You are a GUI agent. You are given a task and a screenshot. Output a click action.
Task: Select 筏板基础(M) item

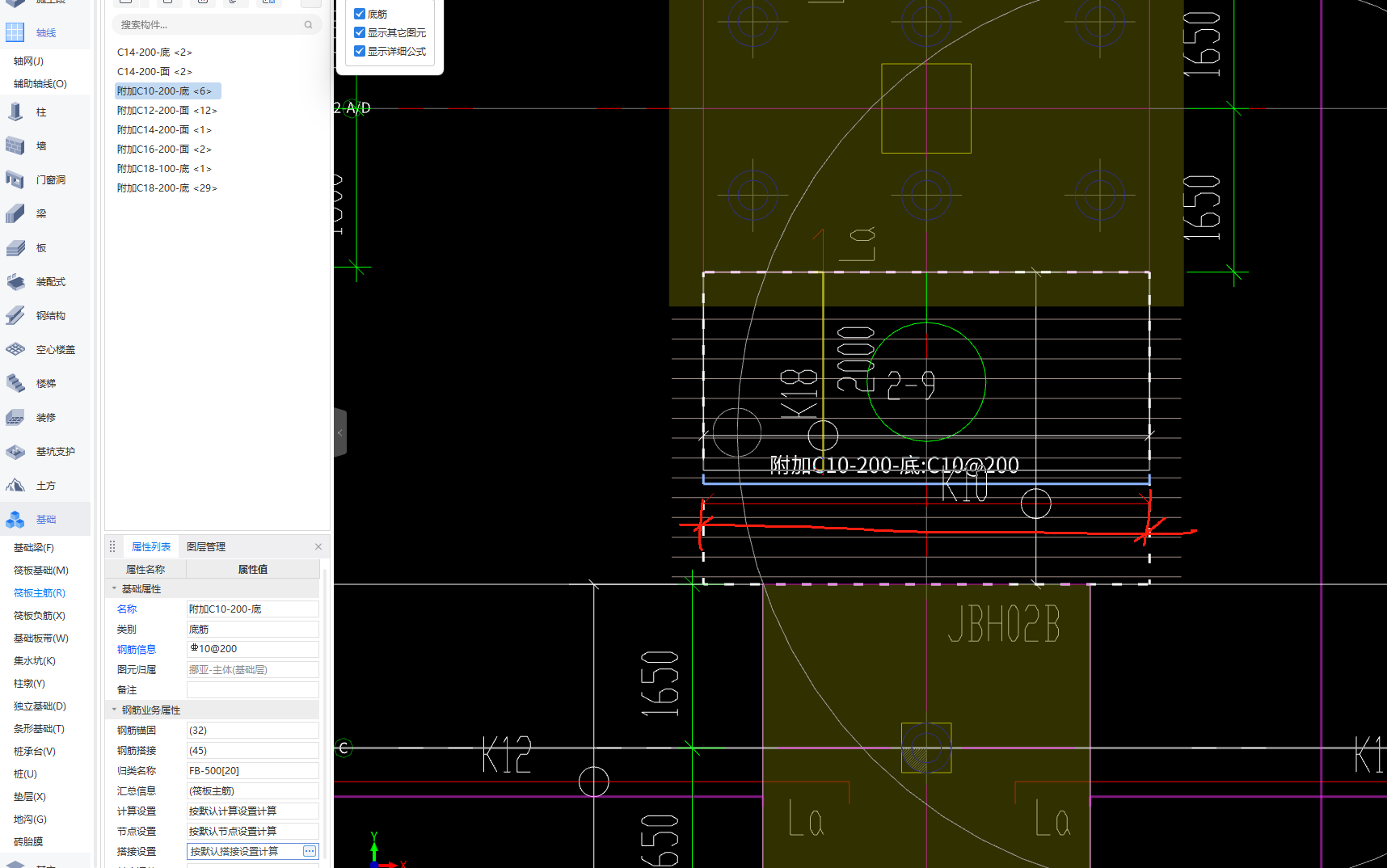(41, 571)
